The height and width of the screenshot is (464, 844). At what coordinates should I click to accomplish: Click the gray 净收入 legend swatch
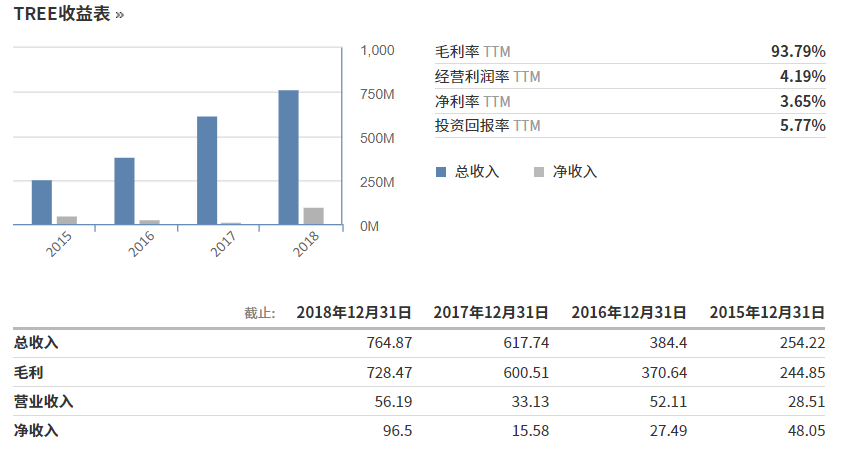click(539, 172)
